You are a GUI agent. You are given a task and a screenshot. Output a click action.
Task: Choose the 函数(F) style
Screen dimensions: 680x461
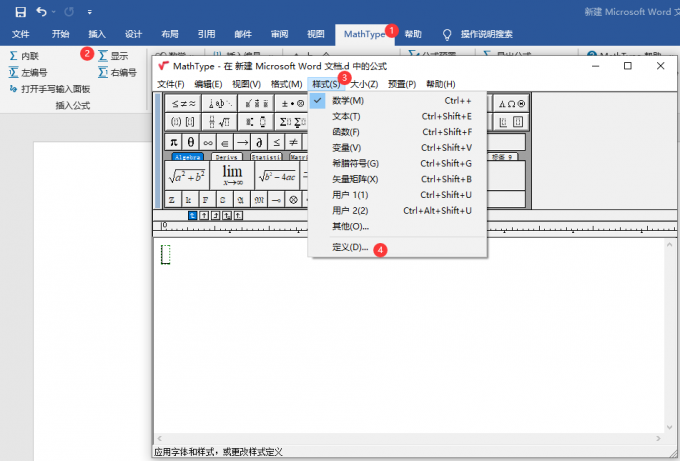coord(397,132)
